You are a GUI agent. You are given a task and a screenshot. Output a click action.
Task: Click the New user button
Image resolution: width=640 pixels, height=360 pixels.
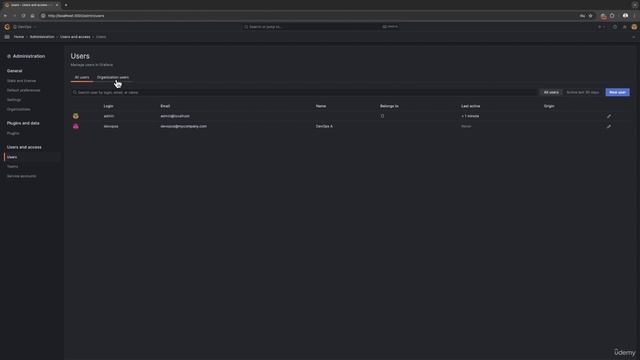pos(617,92)
